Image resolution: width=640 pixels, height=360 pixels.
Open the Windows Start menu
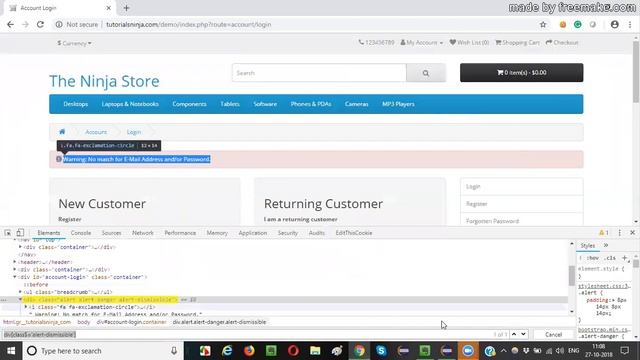11,351
